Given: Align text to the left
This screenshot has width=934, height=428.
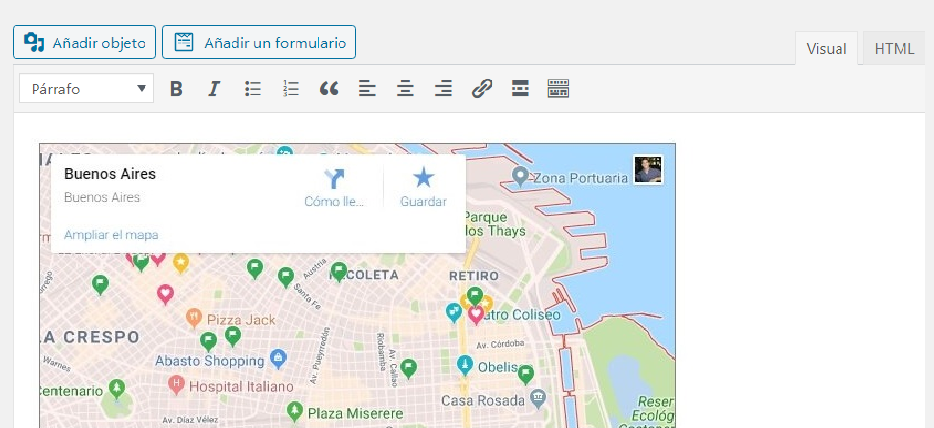Looking at the screenshot, I should click(x=367, y=89).
